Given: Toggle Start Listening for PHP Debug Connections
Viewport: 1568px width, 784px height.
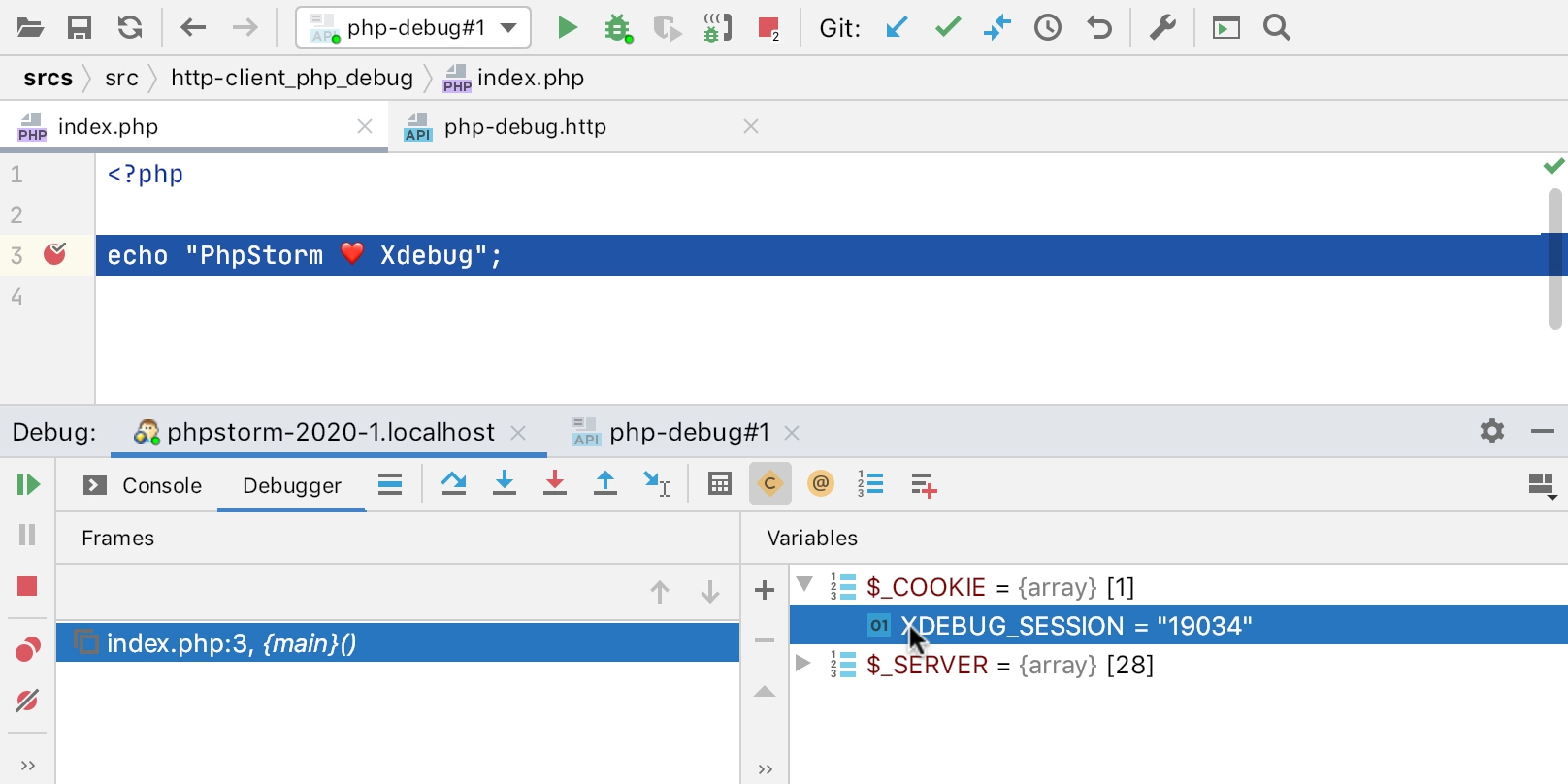Looking at the screenshot, I should pos(718,28).
